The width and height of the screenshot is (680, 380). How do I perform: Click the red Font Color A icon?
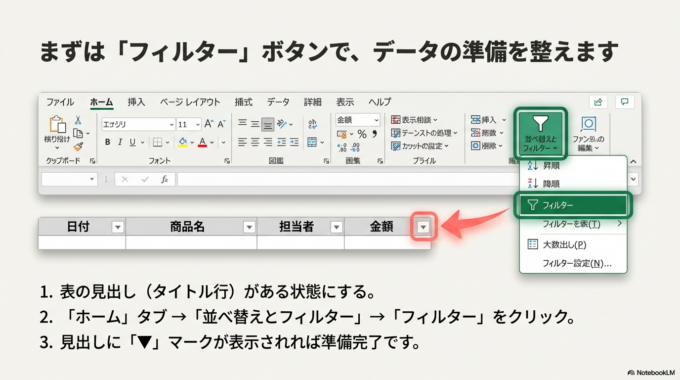tap(202, 142)
